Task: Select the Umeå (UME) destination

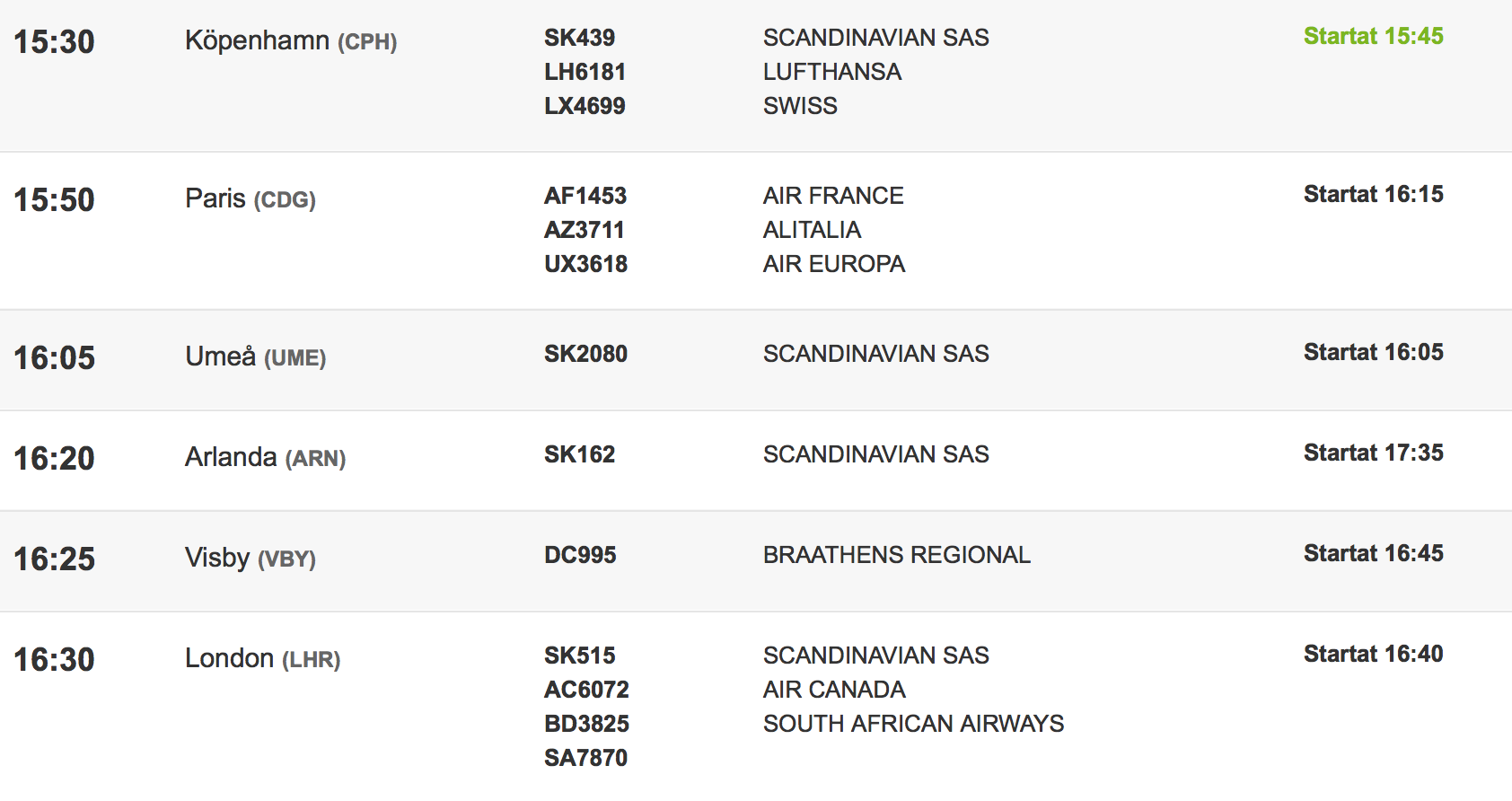Action: (x=256, y=357)
